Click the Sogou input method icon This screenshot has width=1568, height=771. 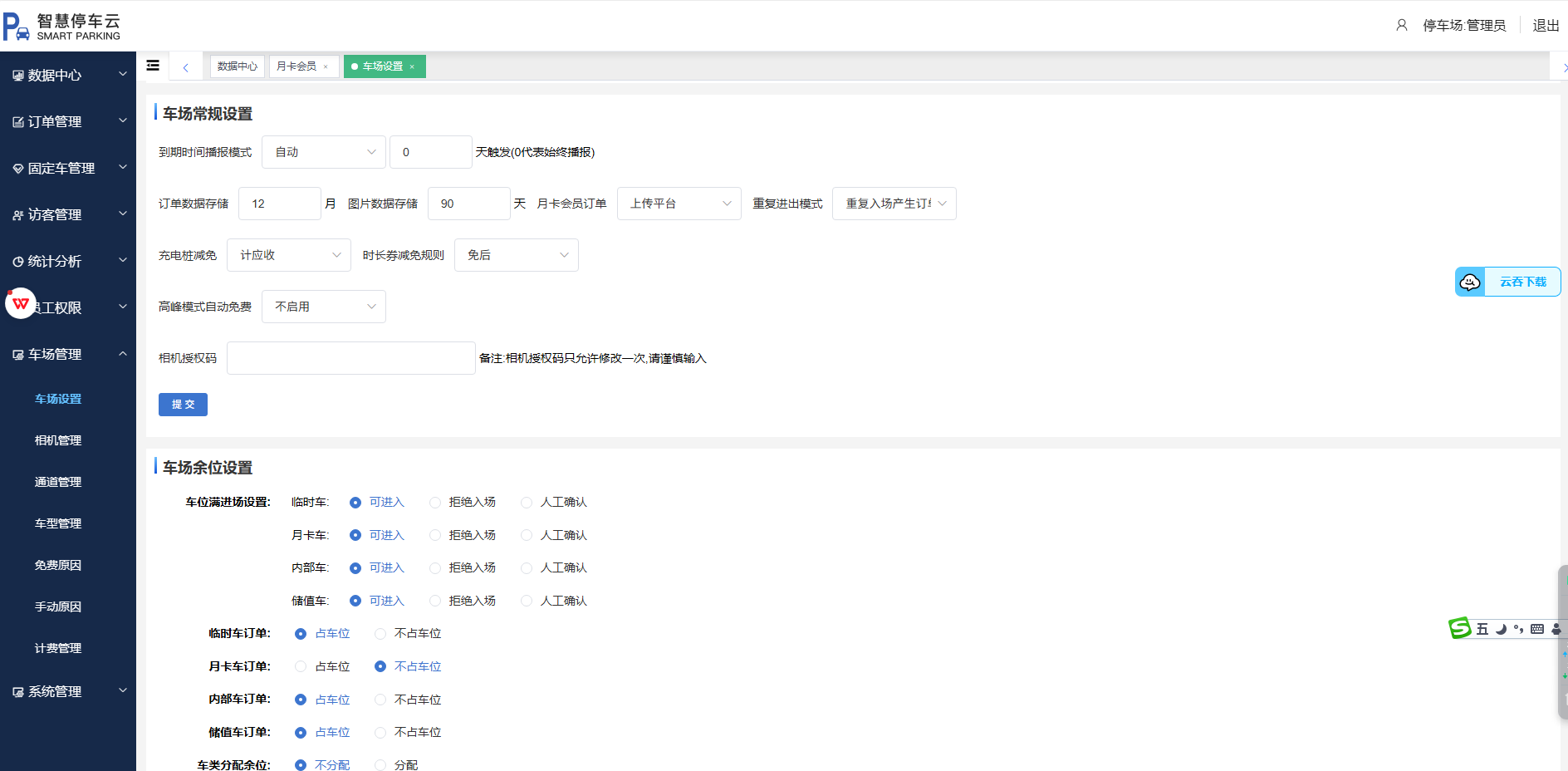pos(1459,628)
